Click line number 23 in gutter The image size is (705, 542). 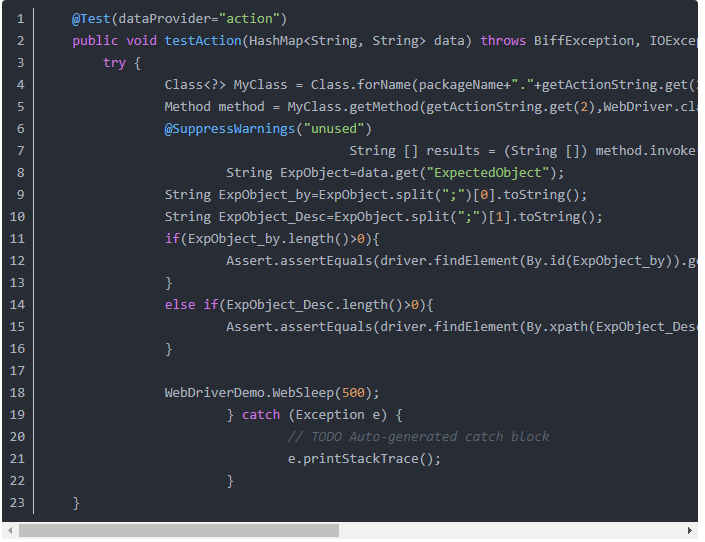pos(17,503)
